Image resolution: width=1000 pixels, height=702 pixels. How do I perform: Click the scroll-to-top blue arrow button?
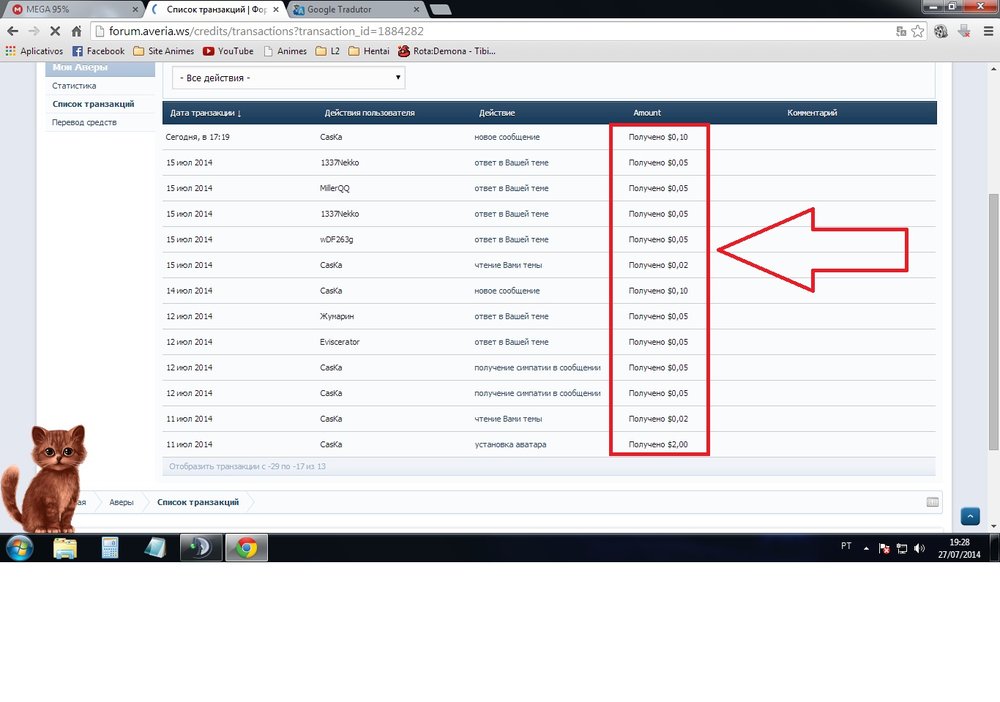pos(969,516)
